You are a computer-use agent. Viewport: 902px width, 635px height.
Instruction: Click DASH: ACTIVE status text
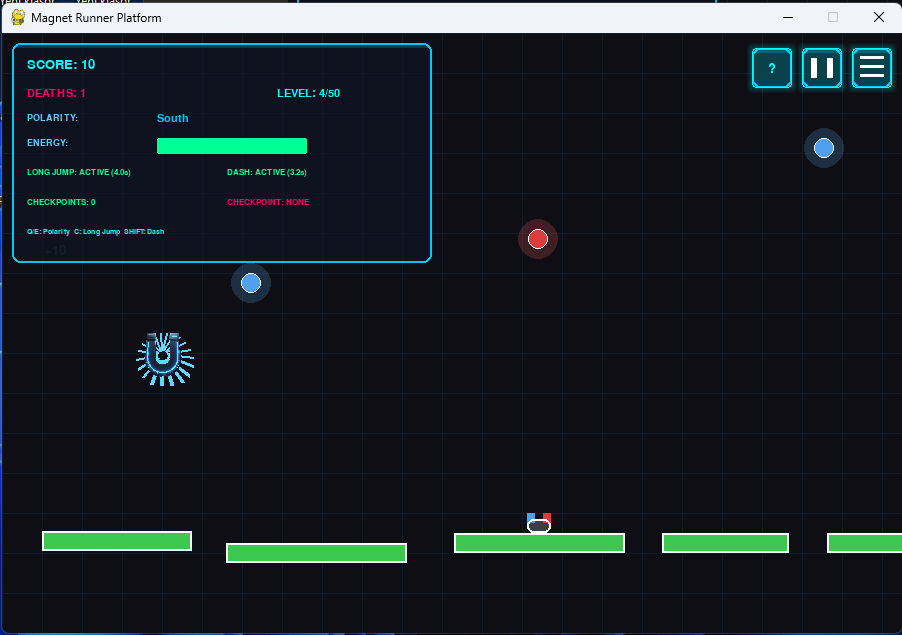(266, 171)
